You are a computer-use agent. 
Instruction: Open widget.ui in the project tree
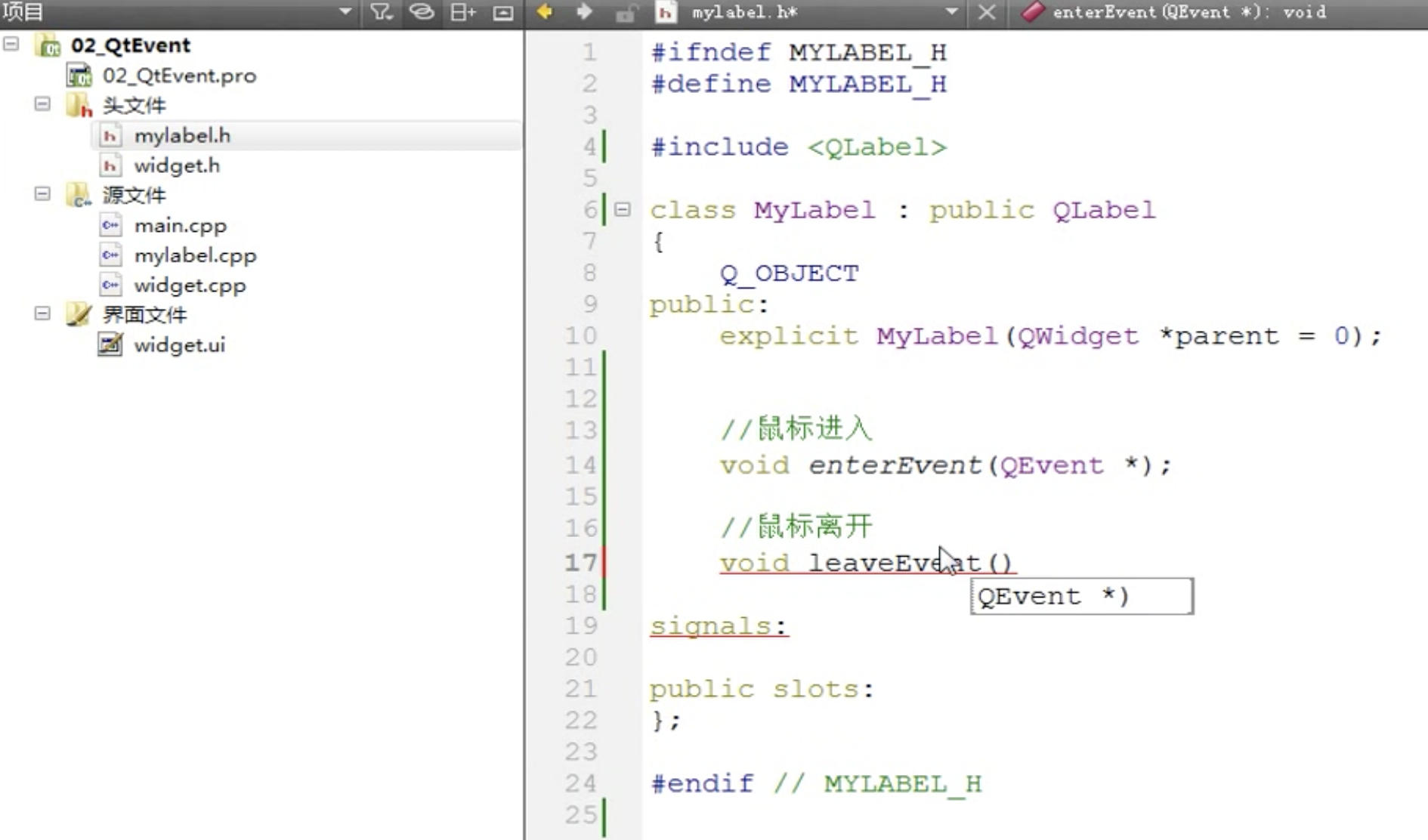(x=179, y=345)
